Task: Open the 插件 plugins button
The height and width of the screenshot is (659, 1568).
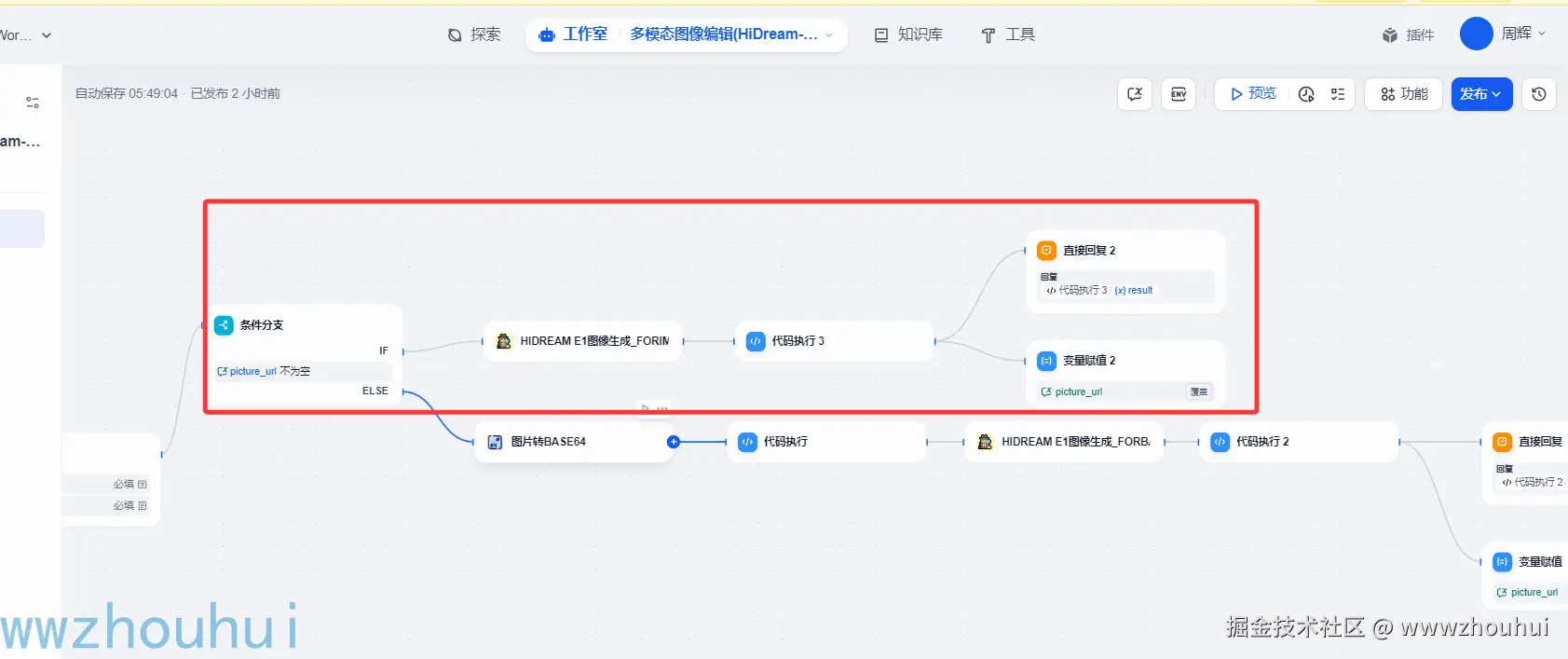Action: pyautogui.click(x=1408, y=35)
